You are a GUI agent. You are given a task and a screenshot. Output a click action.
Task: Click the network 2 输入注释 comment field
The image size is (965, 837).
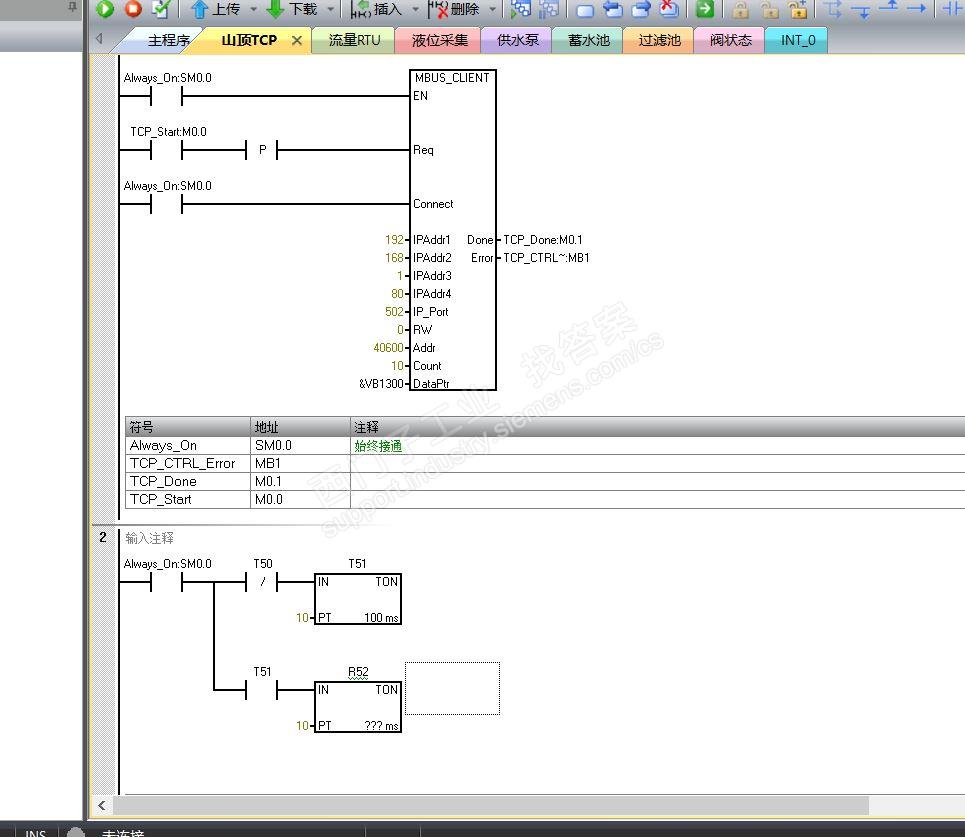pos(150,538)
